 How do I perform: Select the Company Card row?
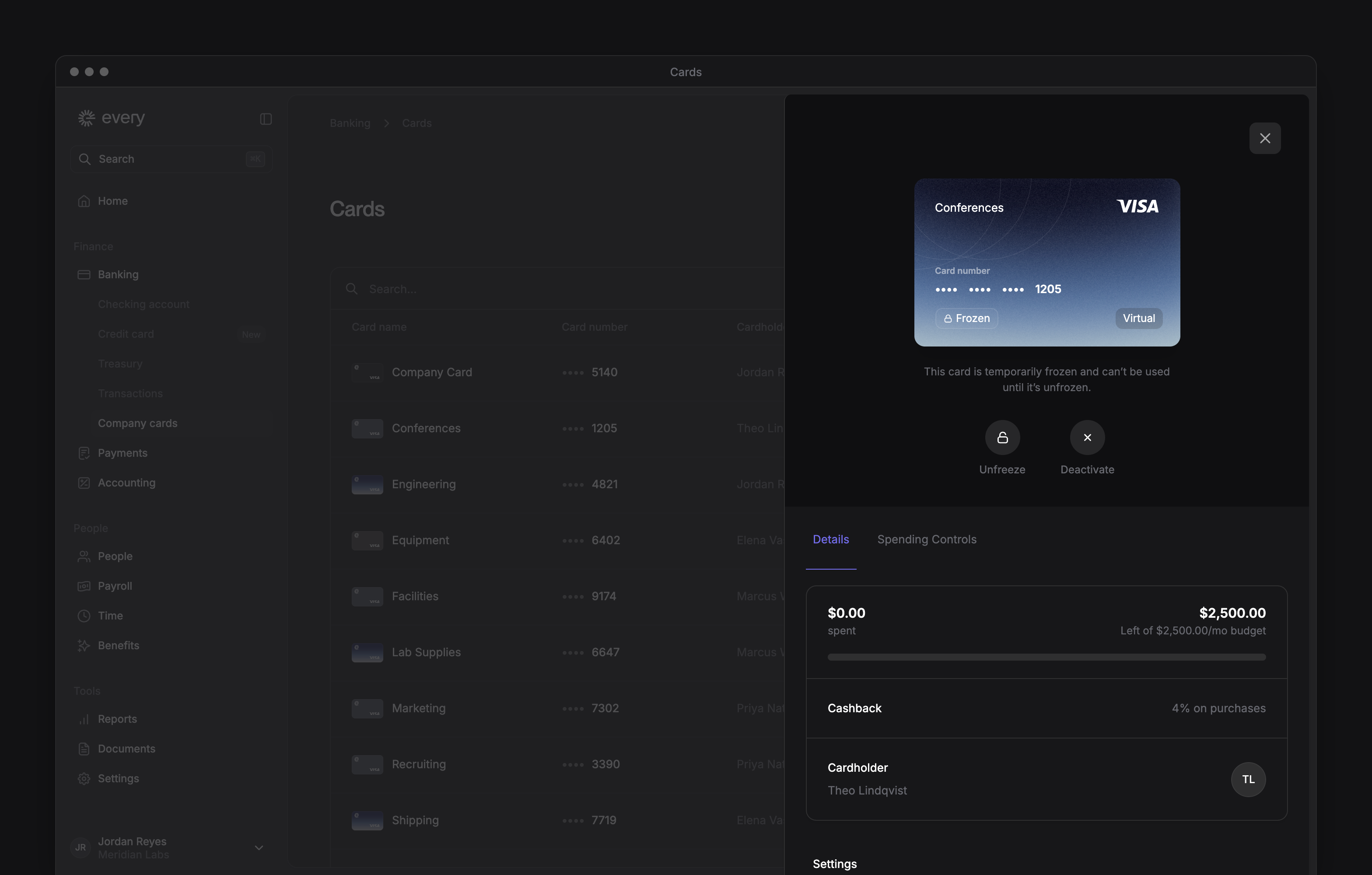[x=558, y=372]
